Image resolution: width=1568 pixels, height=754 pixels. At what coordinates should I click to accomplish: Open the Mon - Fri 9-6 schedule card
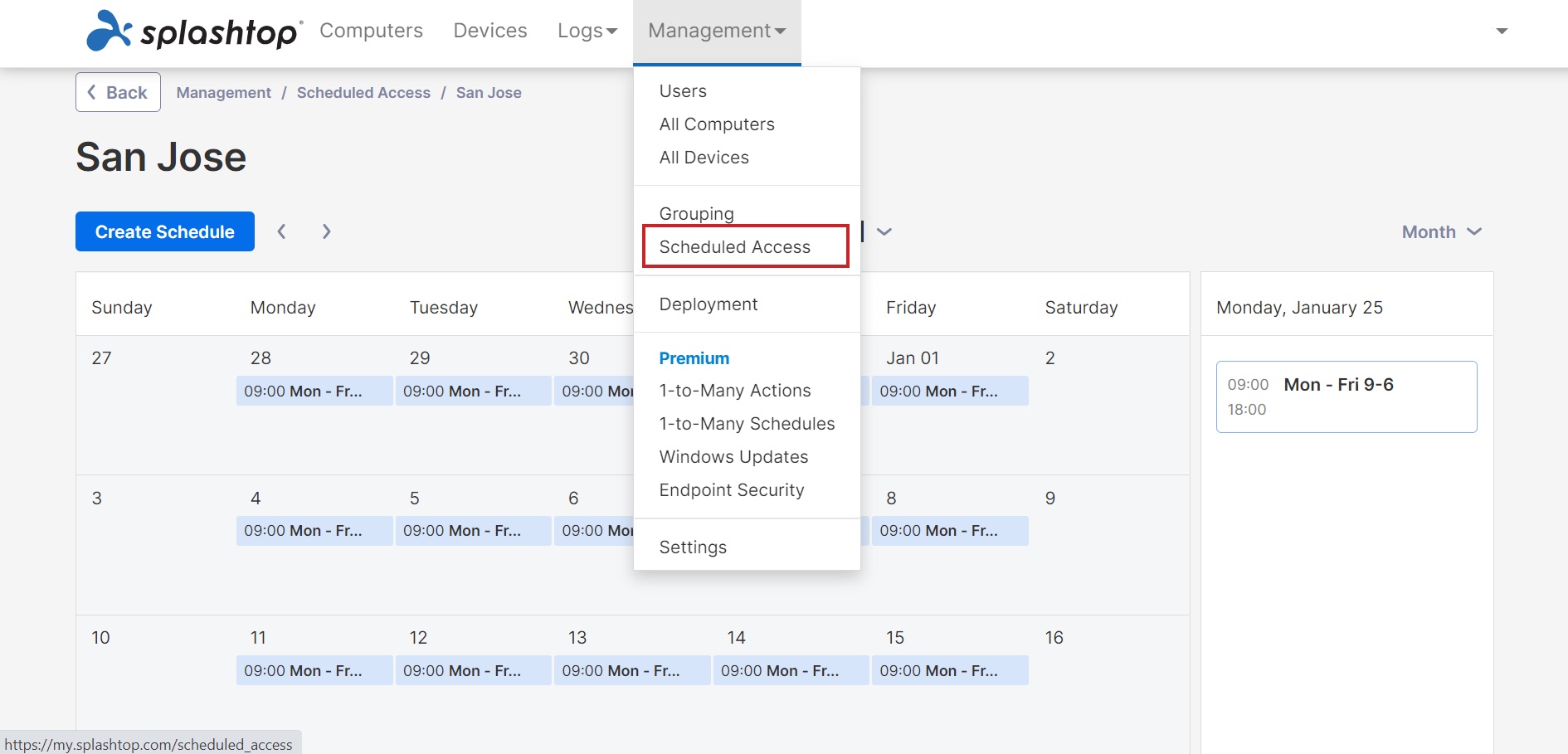point(1346,396)
